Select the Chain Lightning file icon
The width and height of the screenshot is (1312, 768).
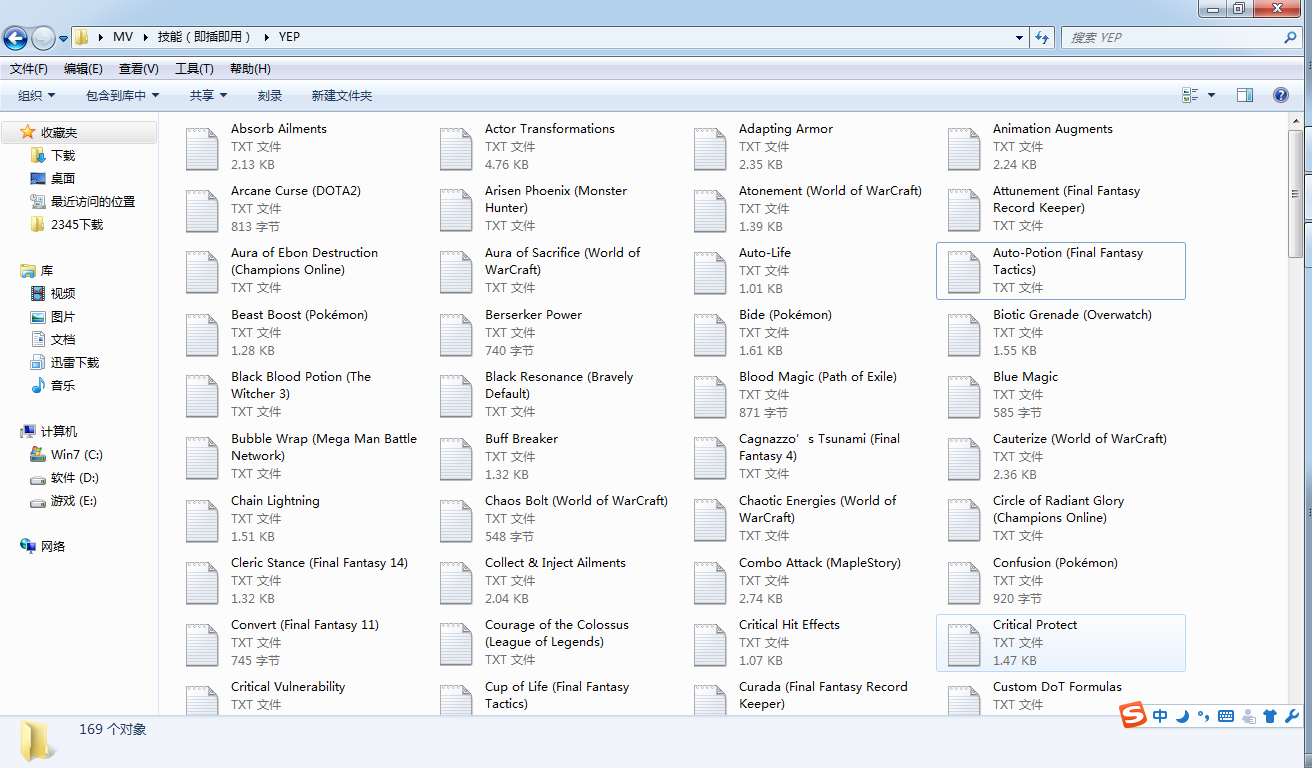click(x=202, y=520)
